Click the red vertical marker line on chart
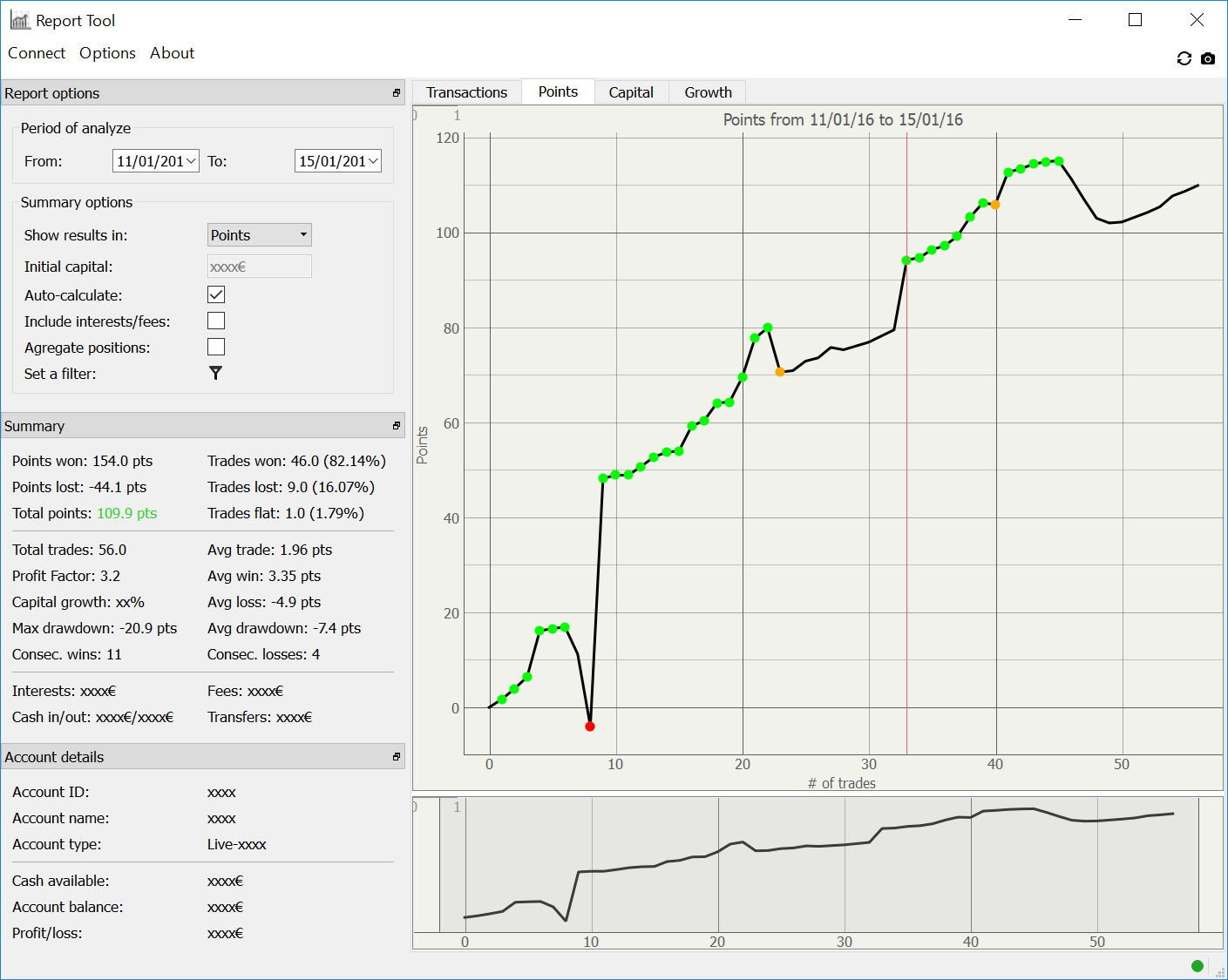Screen dimensions: 1228x980 tap(906, 523)
